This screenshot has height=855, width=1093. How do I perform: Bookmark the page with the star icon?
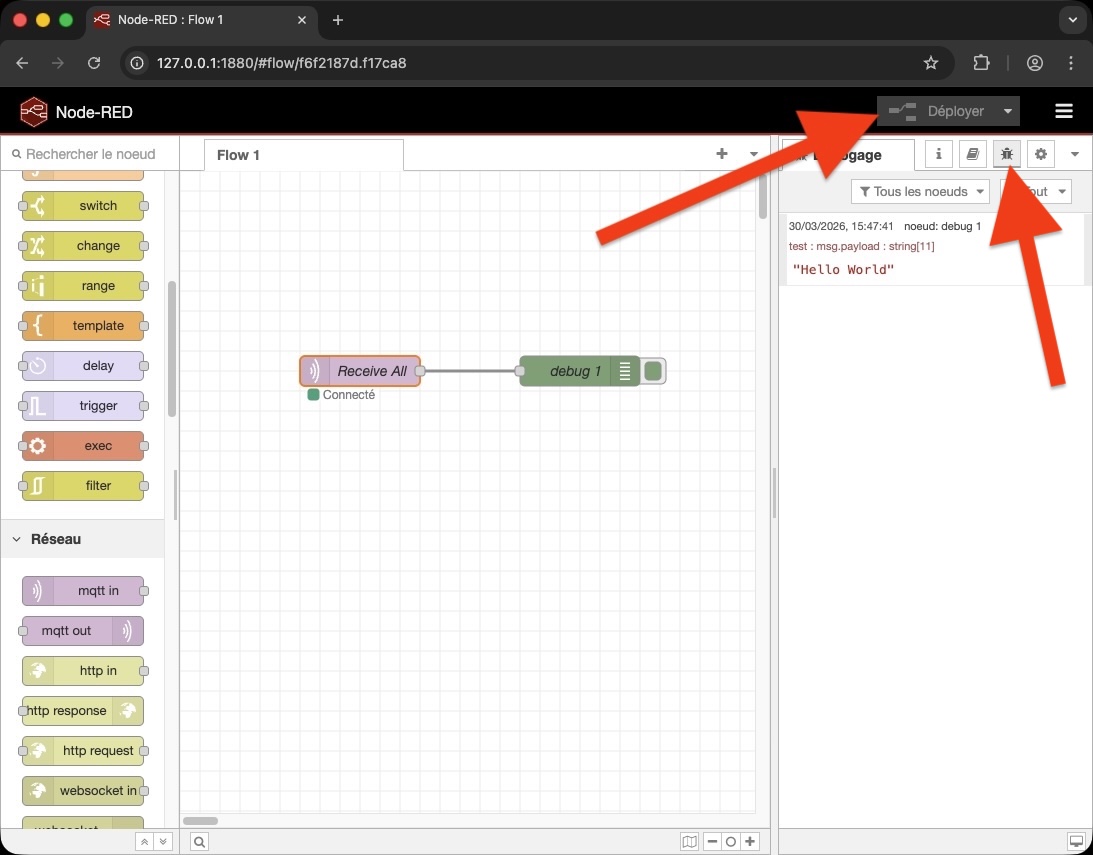pos(931,62)
